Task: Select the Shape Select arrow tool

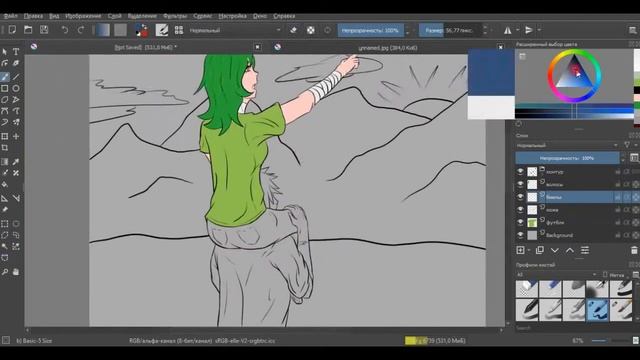Action: point(4,52)
